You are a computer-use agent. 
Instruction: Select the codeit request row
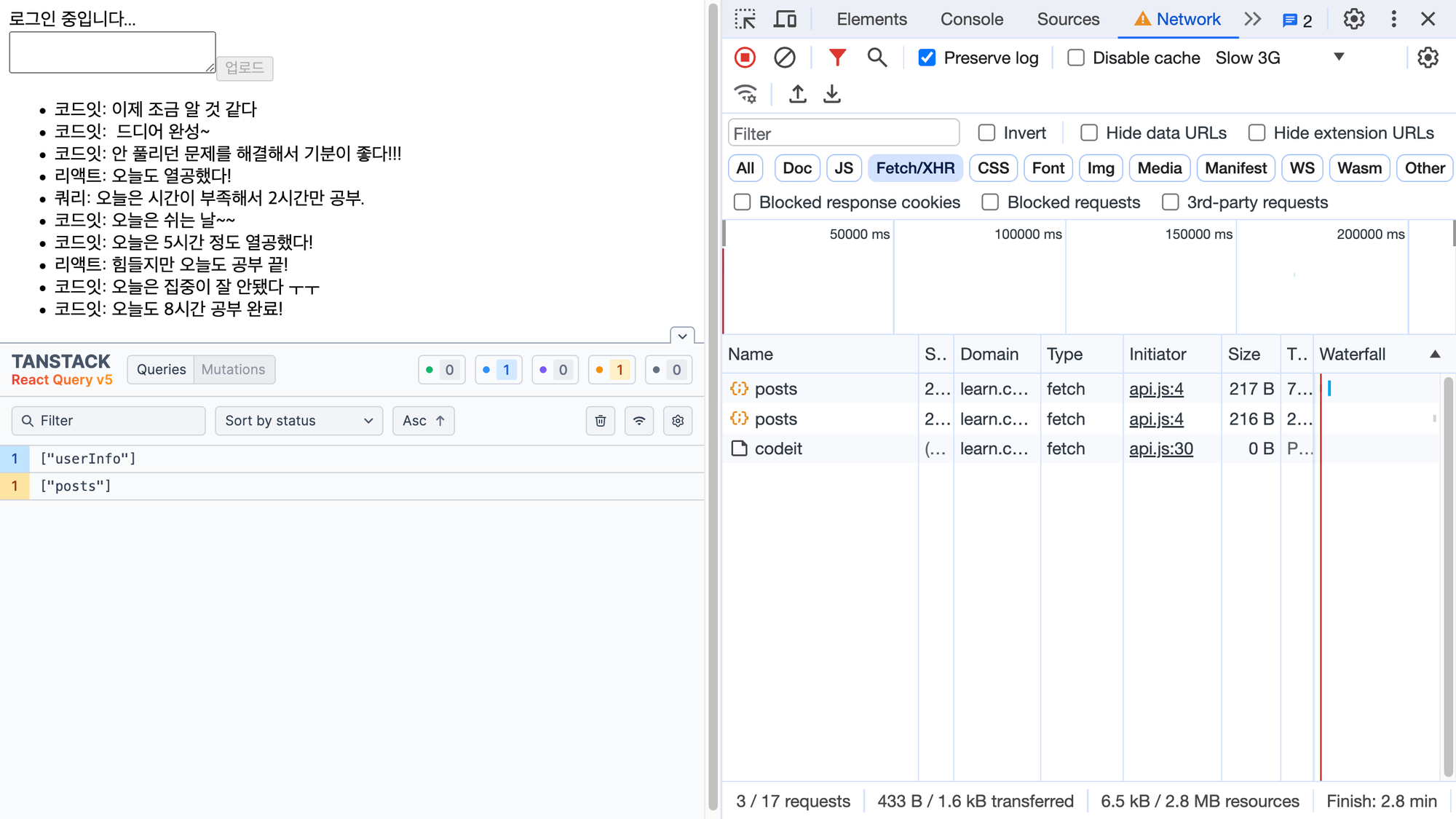(x=1019, y=448)
